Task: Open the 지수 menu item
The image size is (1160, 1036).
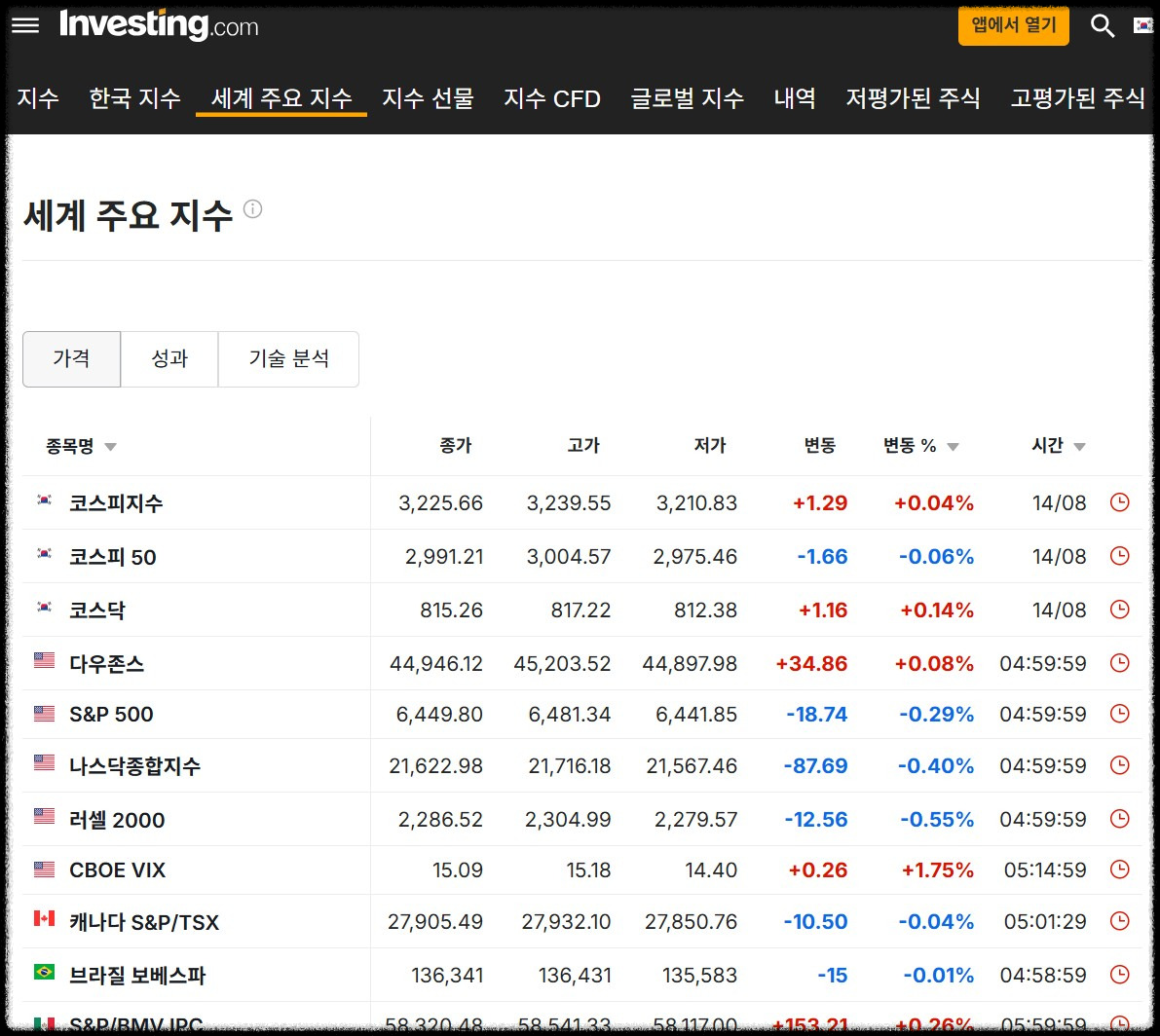Action: [38, 97]
